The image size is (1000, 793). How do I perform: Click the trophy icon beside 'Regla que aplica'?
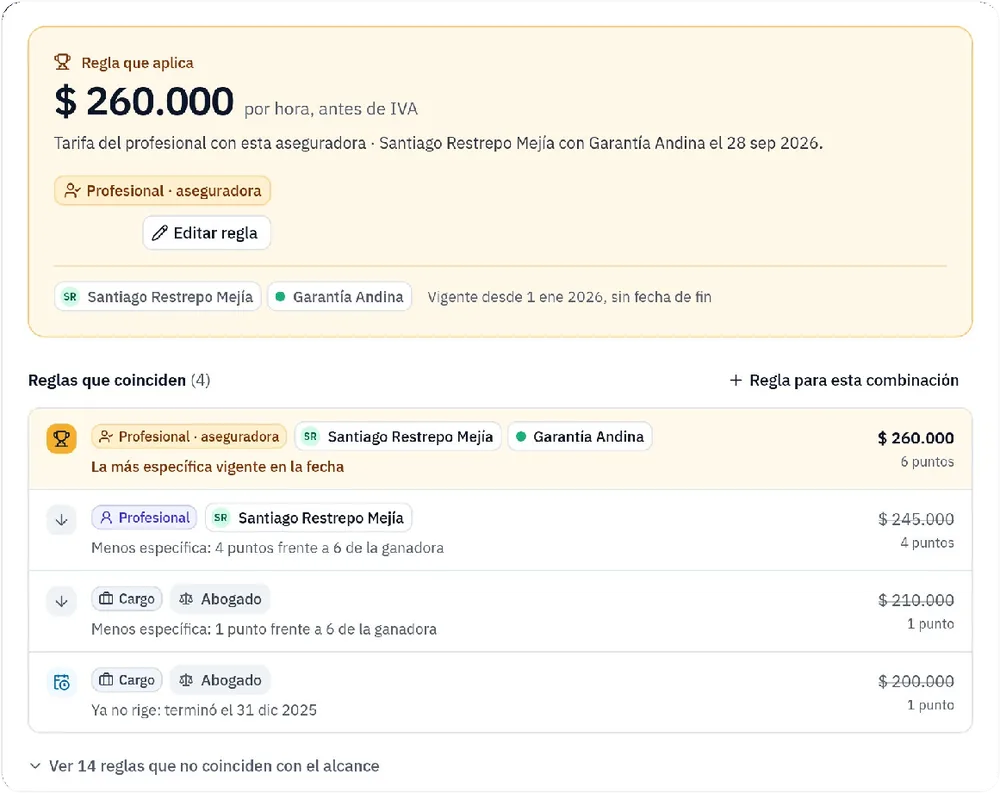pyautogui.click(x=62, y=63)
